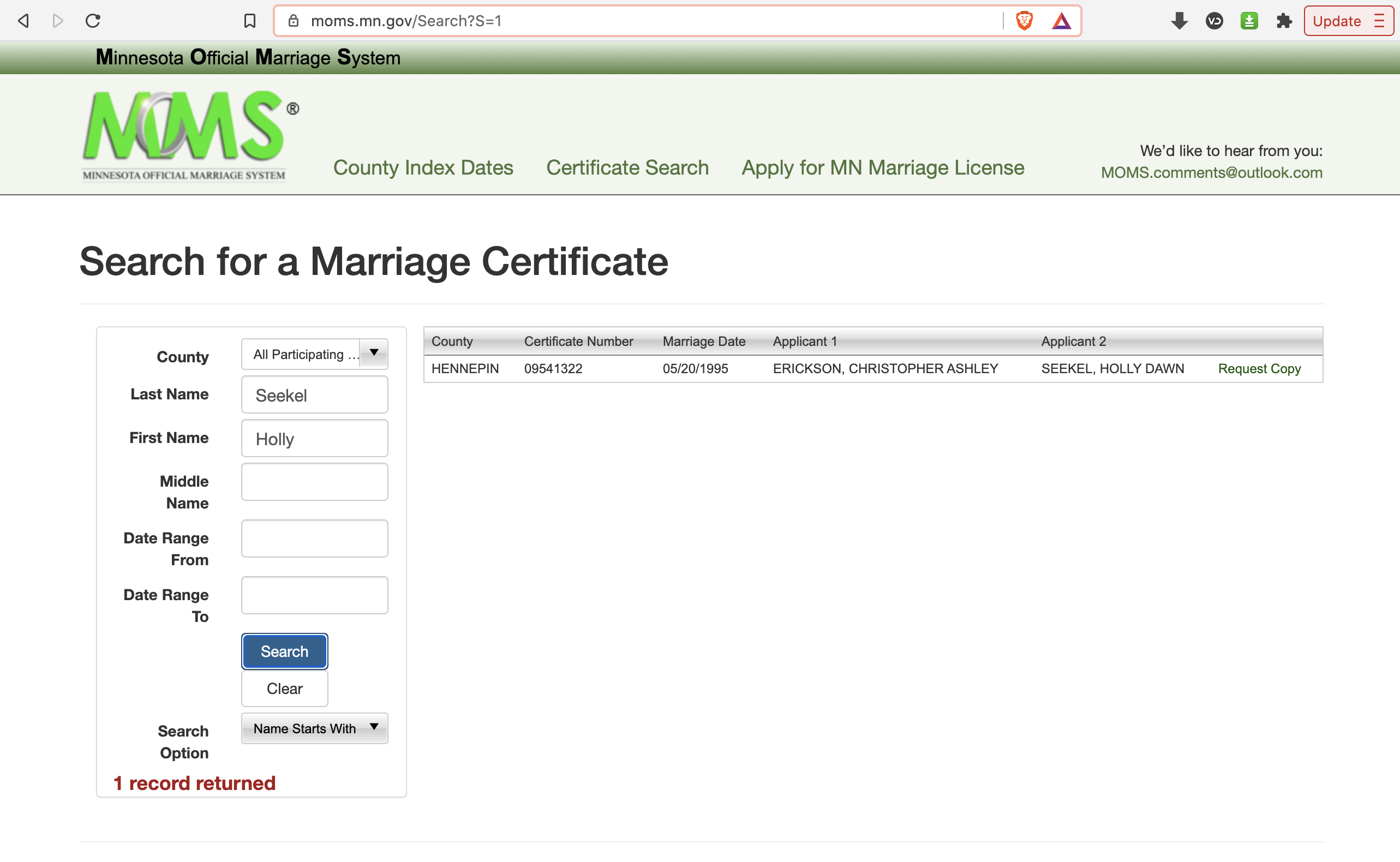
Task: Open County Index Dates page
Action: [x=423, y=167]
